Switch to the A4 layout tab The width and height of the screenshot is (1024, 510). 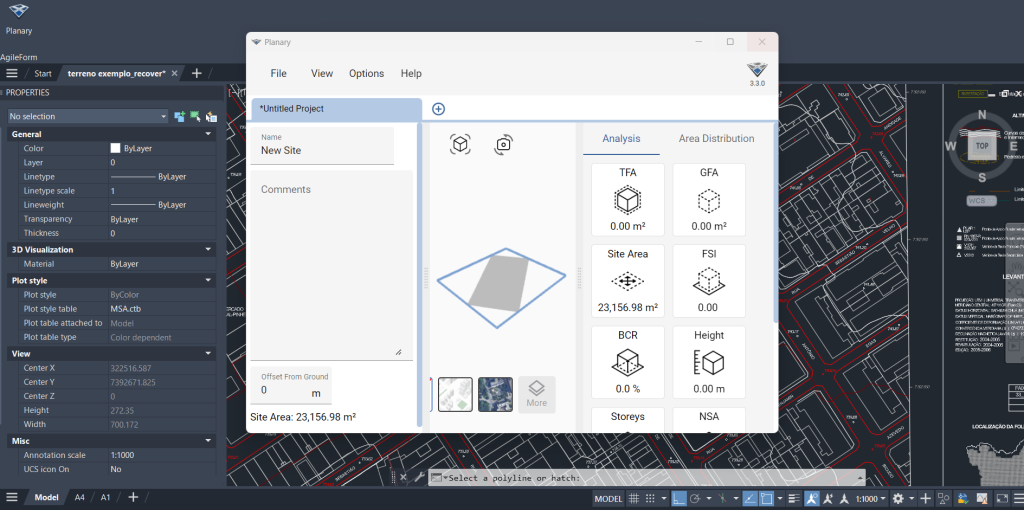tap(79, 497)
